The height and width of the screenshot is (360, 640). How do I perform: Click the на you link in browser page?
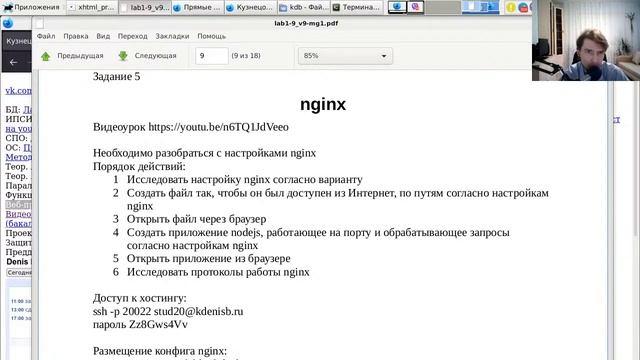tap(18, 129)
